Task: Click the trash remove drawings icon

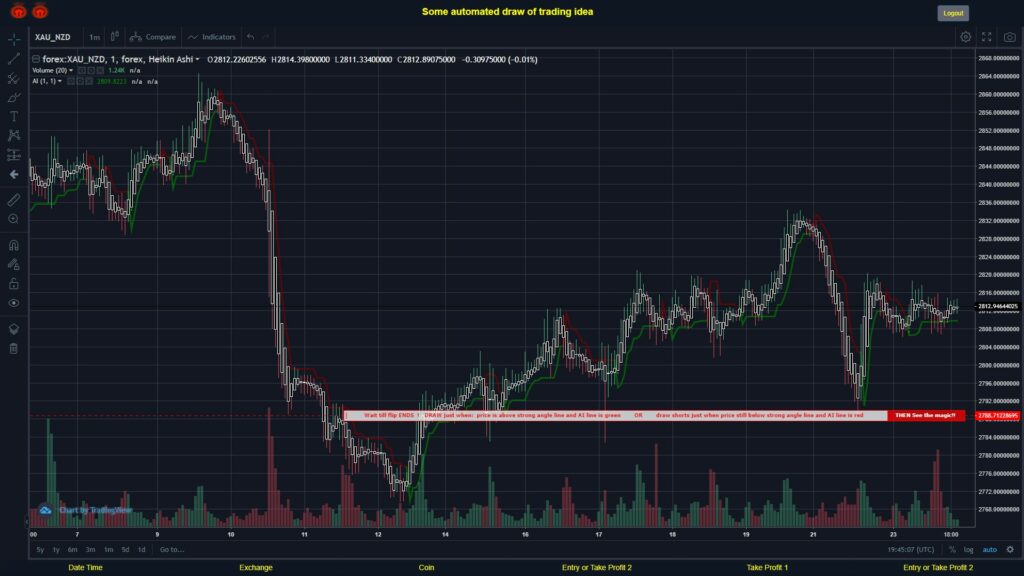Action: pyautogui.click(x=14, y=348)
